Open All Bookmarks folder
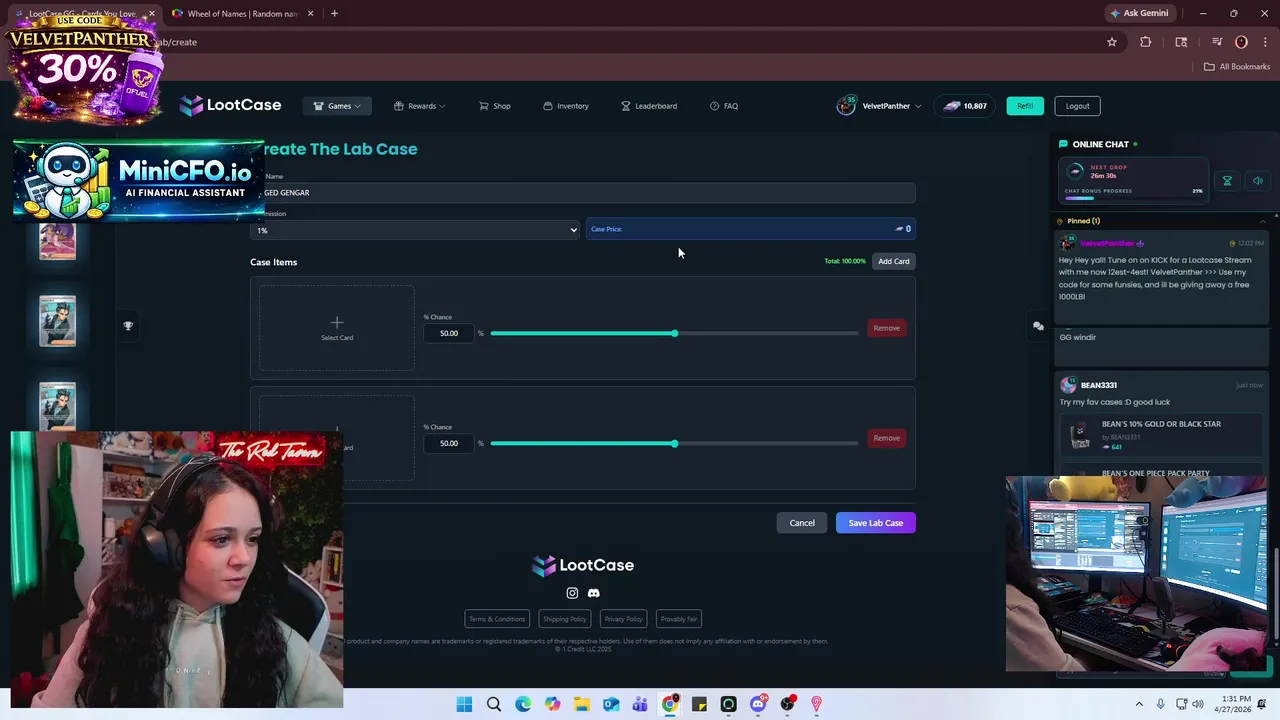This screenshot has height=720, width=1280. [1237, 67]
